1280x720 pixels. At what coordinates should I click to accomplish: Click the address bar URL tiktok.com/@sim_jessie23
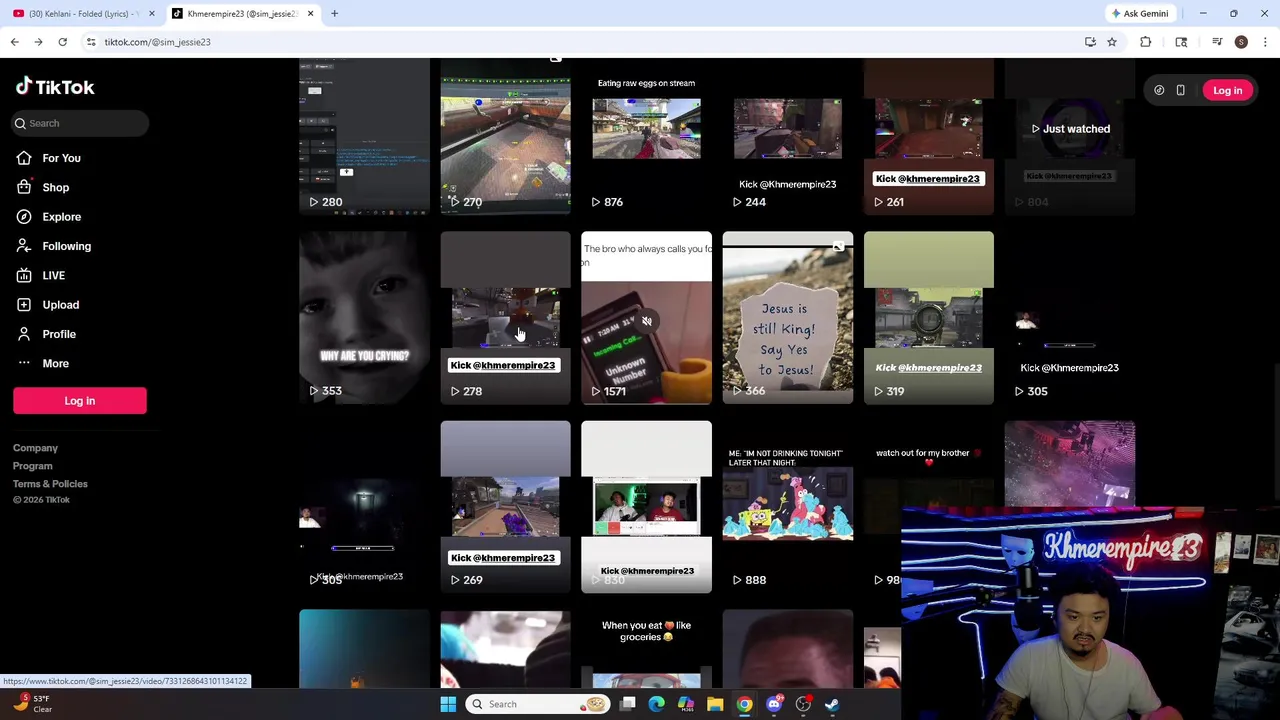pos(157,42)
